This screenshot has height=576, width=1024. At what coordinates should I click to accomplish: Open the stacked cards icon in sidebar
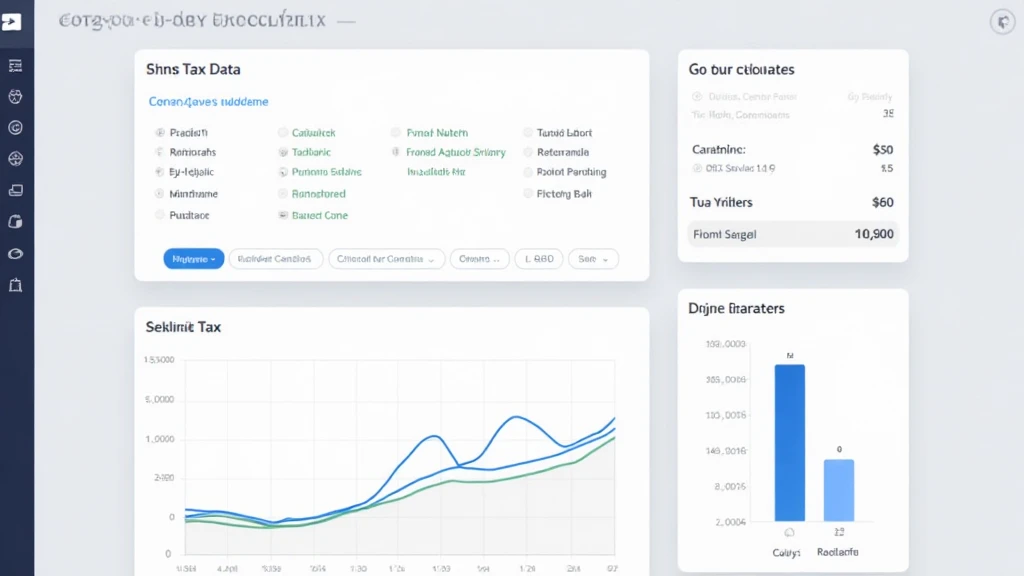click(x=15, y=190)
